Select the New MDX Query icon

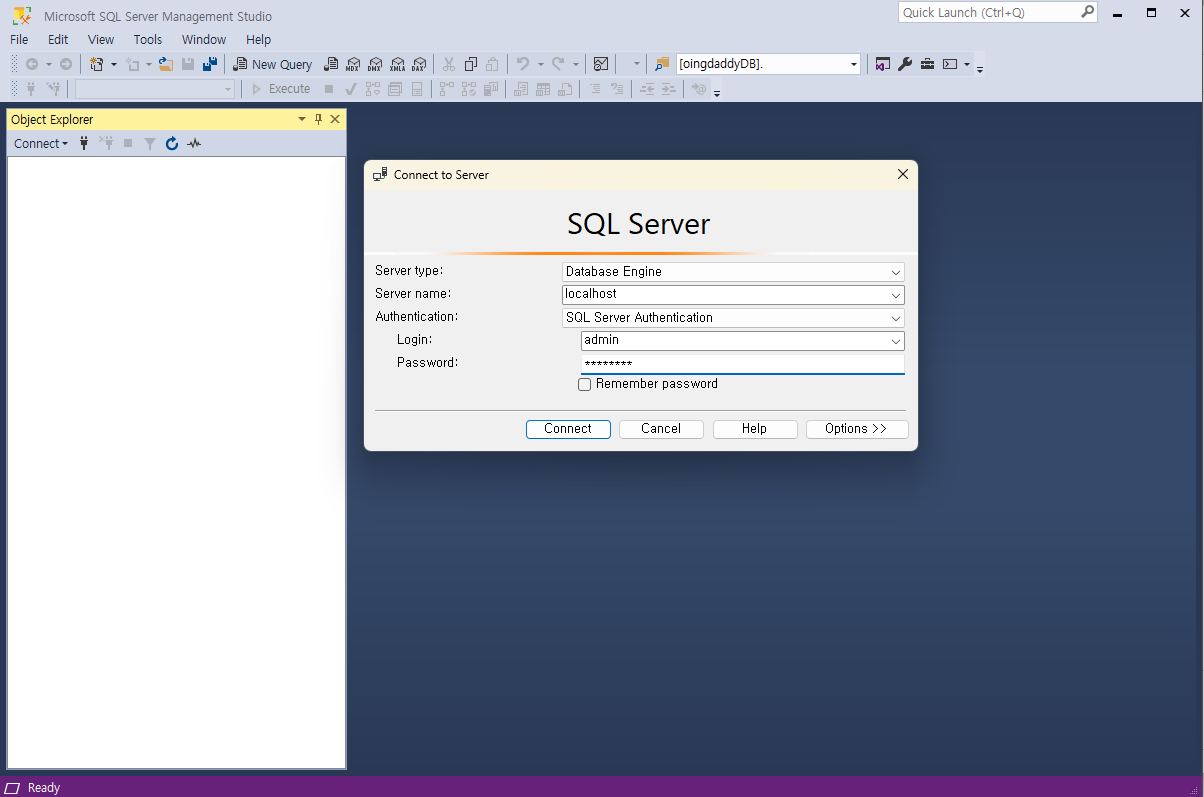353,63
